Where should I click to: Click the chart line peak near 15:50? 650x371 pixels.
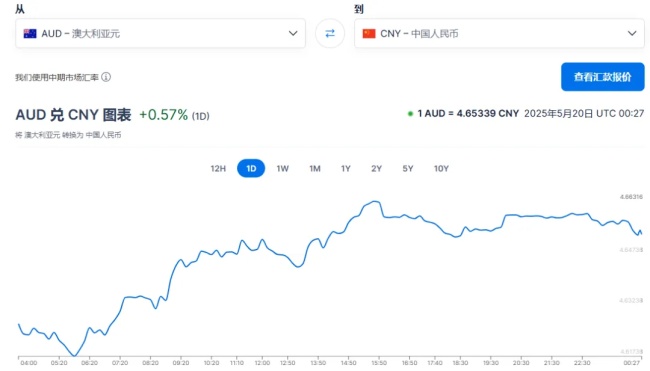(x=375, y=202)
